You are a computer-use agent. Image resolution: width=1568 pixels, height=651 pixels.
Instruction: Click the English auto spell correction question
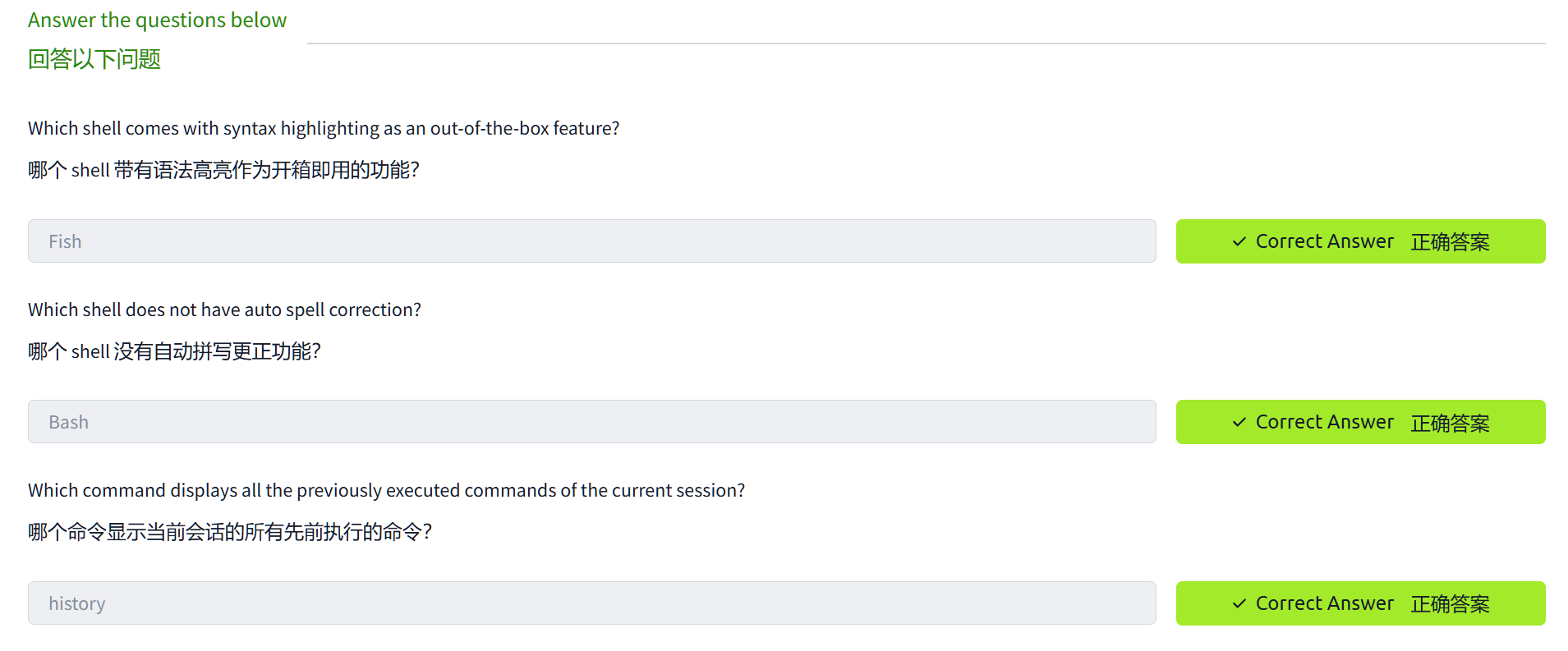224,310
